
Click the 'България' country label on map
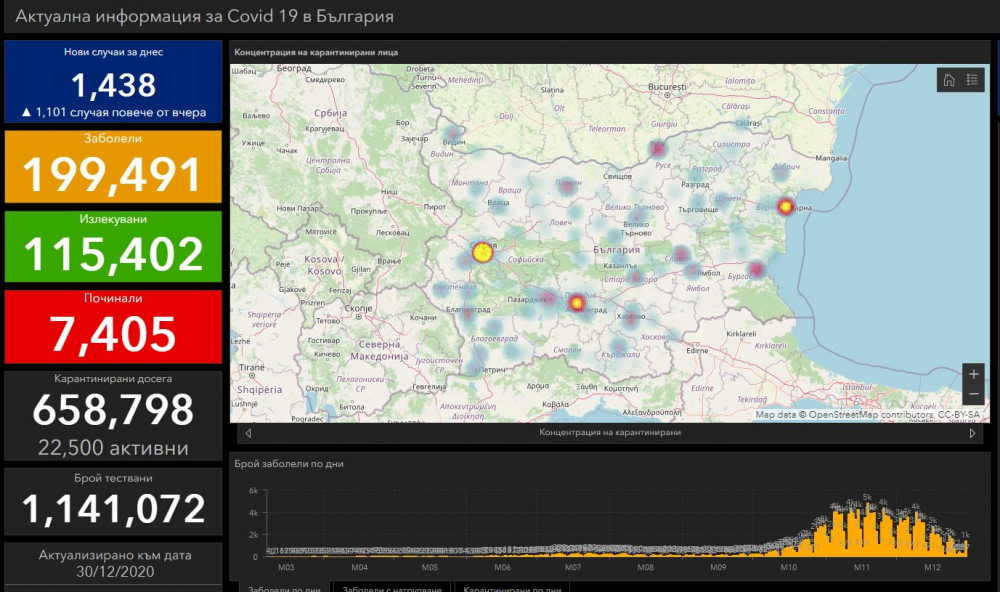pyautogui.click(x=616, y=249)
